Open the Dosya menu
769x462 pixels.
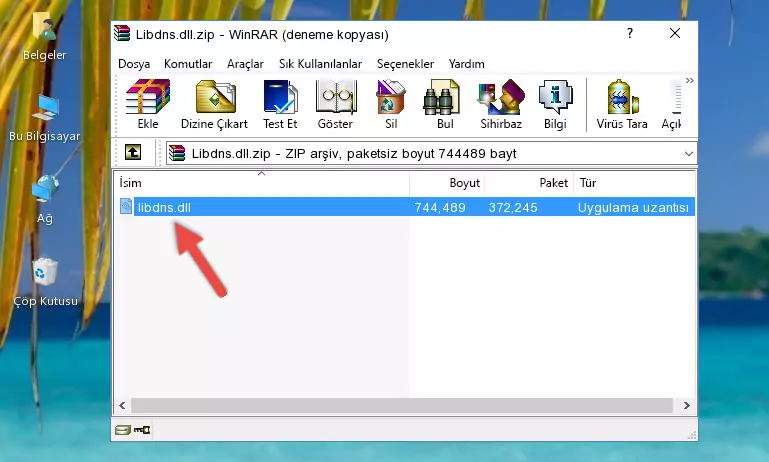click(x=134, y=64)
